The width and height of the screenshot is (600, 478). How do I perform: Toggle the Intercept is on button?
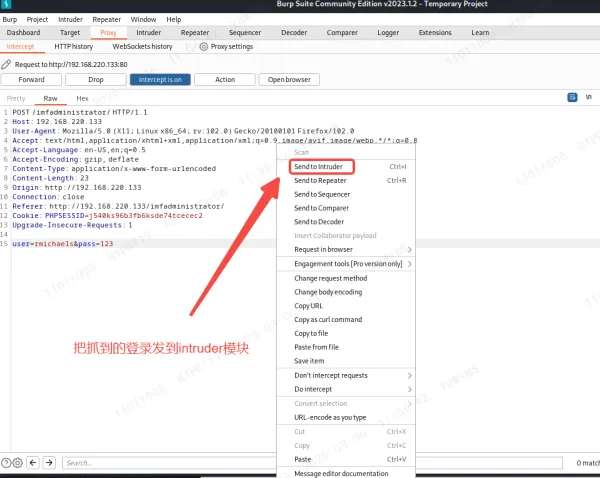(160, 80)
